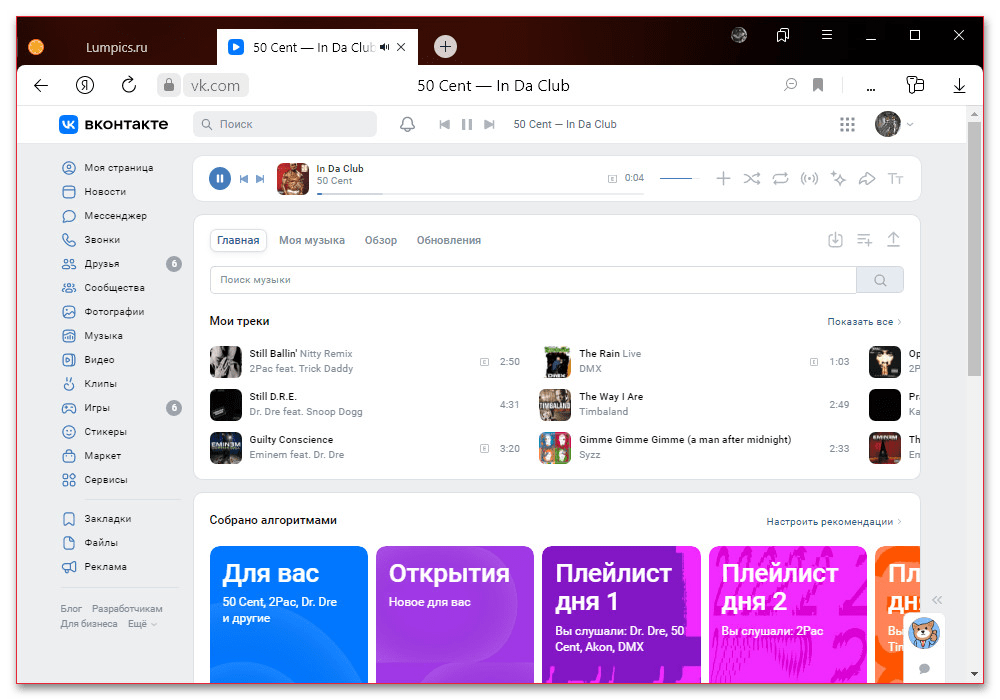Screen dimensions: 1000x700
Task: Share the current track arrow icon
Action: [x=867, y=179]
